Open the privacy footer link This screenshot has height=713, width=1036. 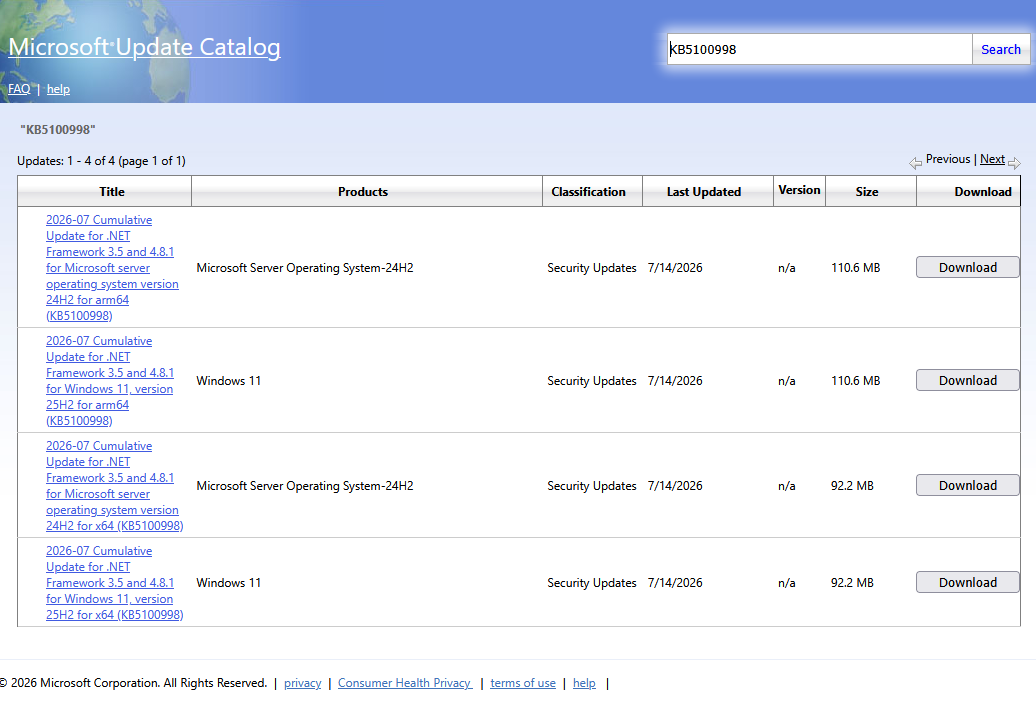[x=303, y=683]
